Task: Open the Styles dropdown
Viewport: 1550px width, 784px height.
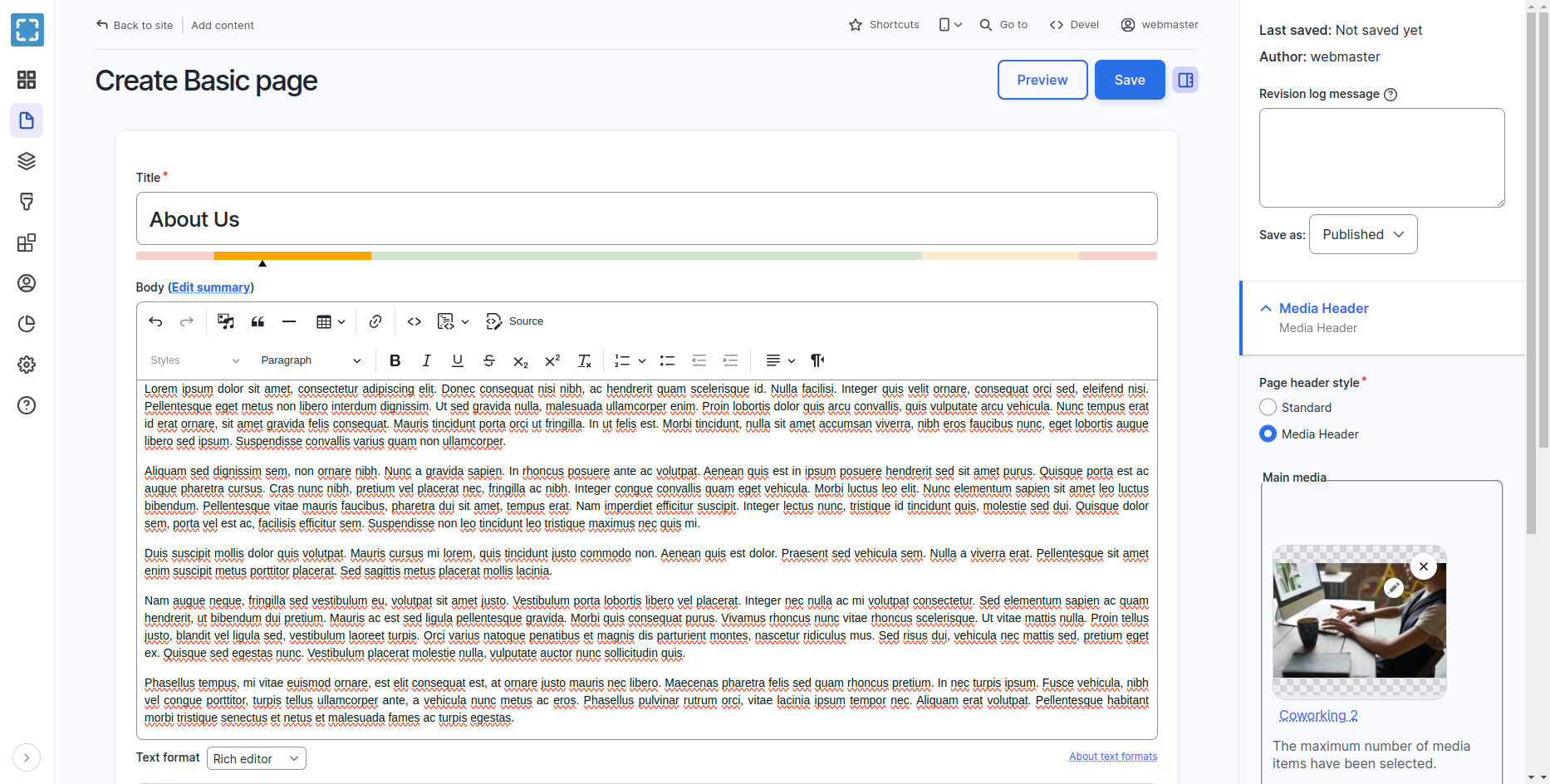Action: tap(195, 360)
